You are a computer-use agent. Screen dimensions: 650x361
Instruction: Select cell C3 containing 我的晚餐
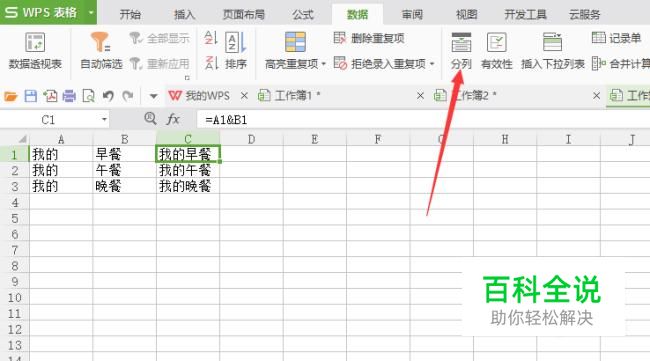click(x=188, y=186)
